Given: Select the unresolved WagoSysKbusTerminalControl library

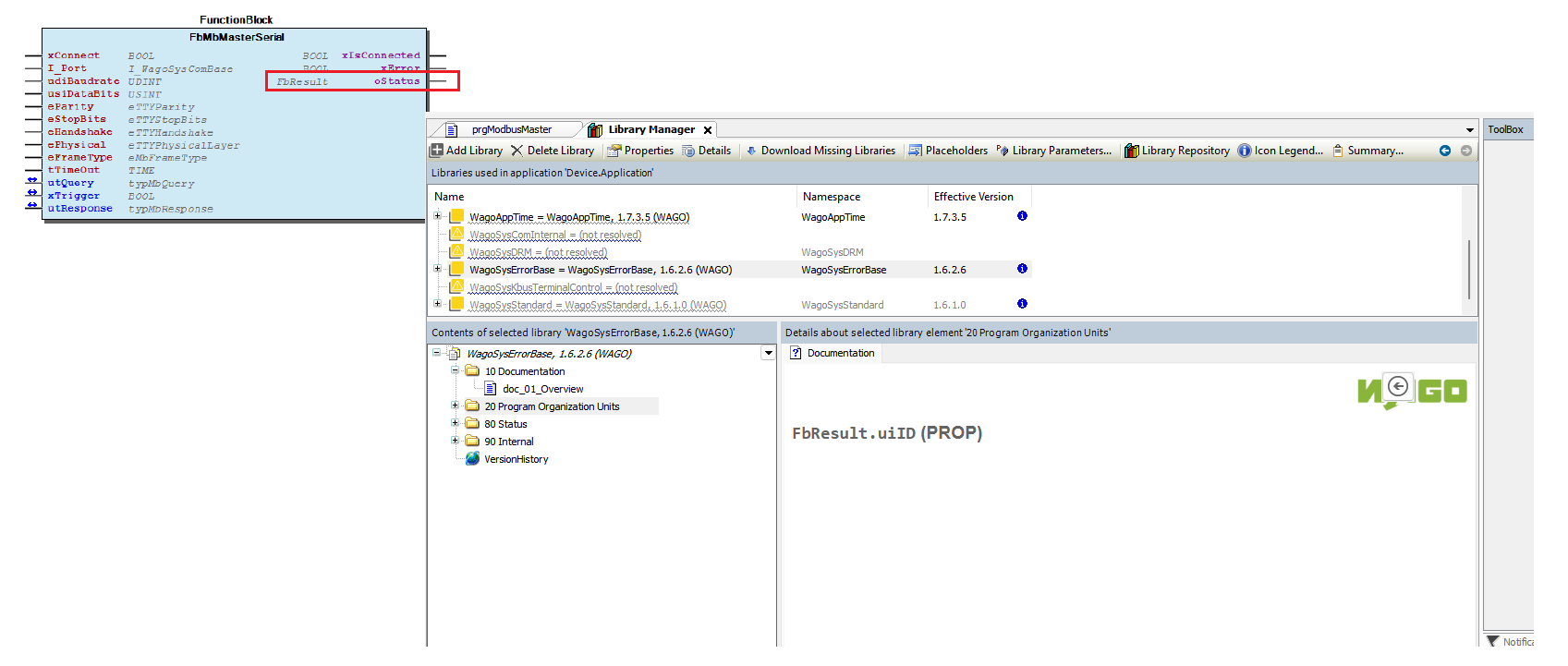Looking at the screenshot, I should pos(573,287).
